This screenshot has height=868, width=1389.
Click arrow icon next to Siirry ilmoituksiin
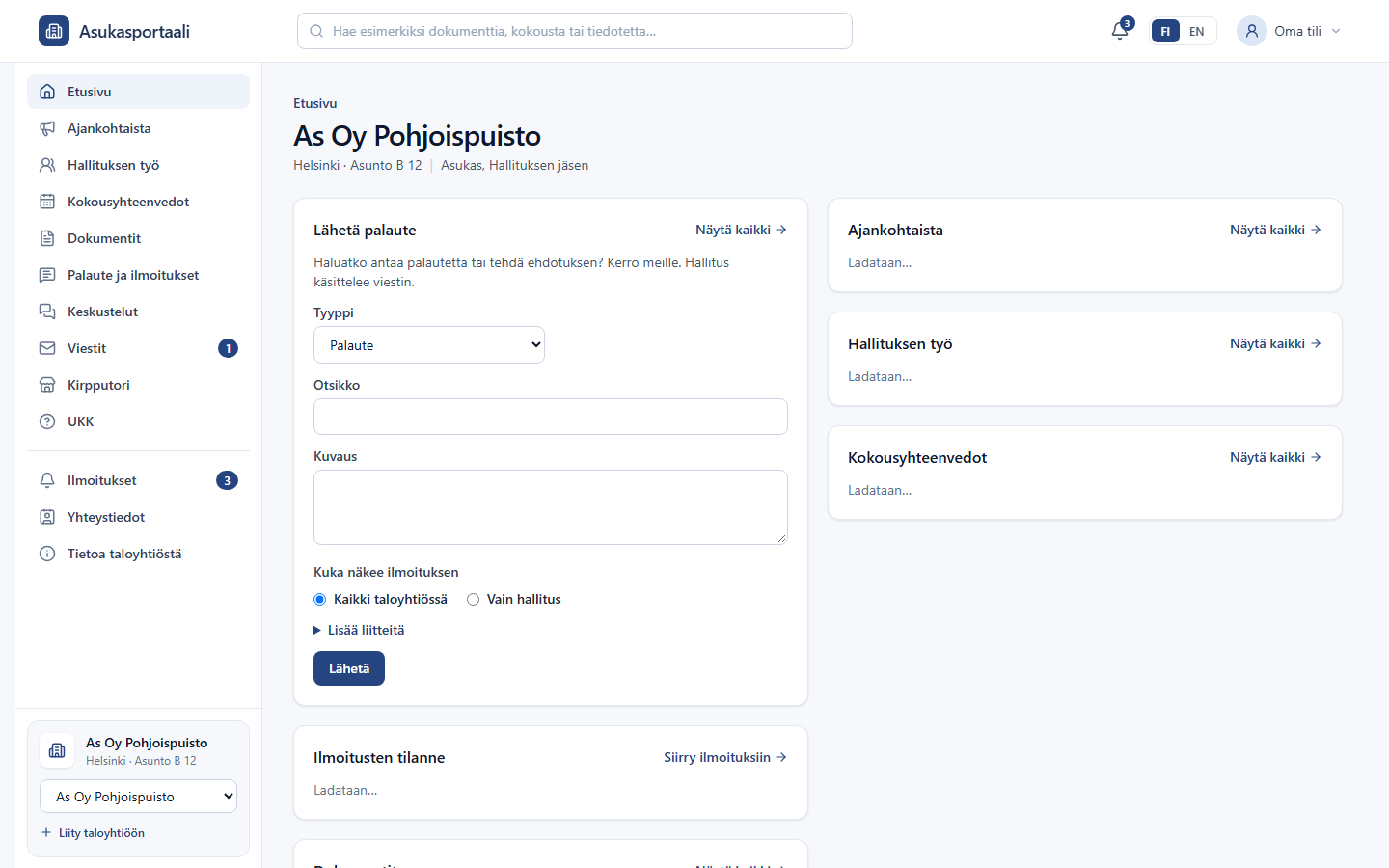(781, 757)
